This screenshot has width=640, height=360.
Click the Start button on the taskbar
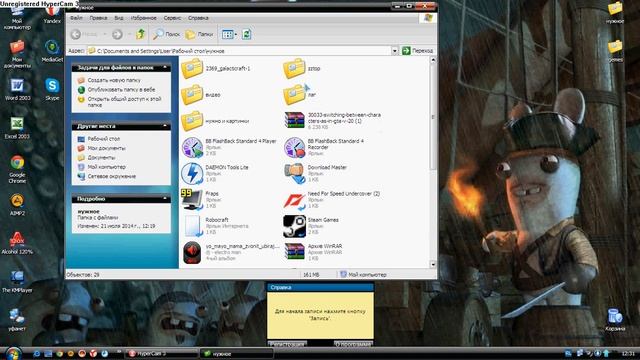(x=13, y=353)
